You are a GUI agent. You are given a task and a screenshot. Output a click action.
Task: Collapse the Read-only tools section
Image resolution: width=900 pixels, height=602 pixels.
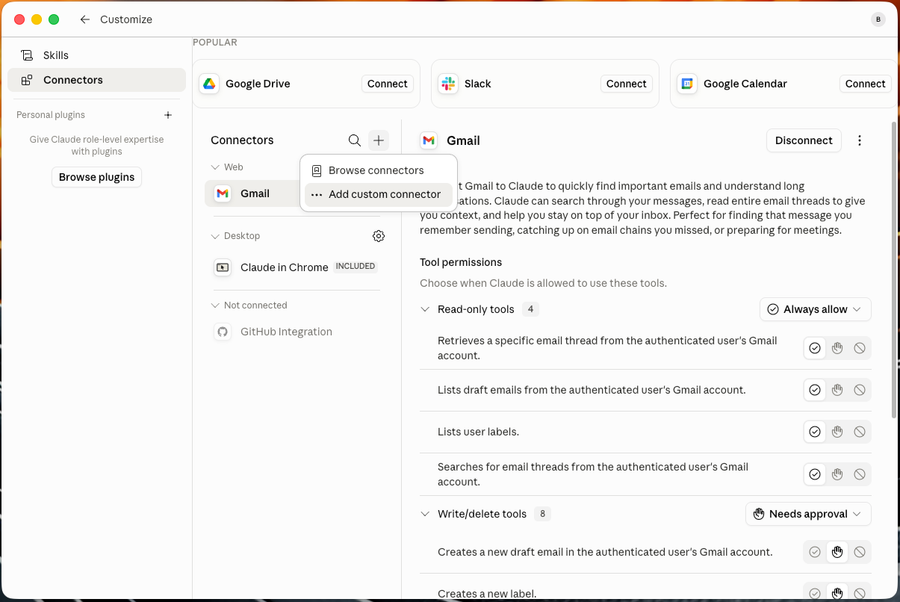coord(425,309)
